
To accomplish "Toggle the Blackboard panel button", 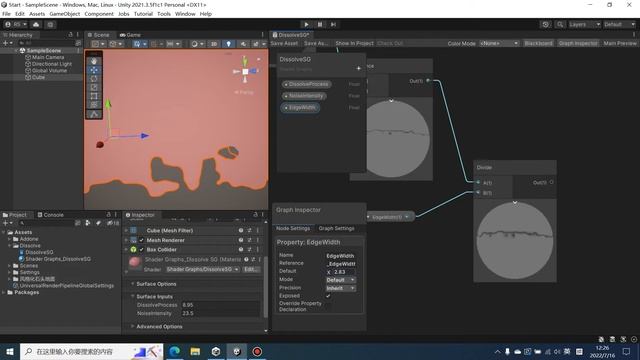I will [x=539, y=43].
